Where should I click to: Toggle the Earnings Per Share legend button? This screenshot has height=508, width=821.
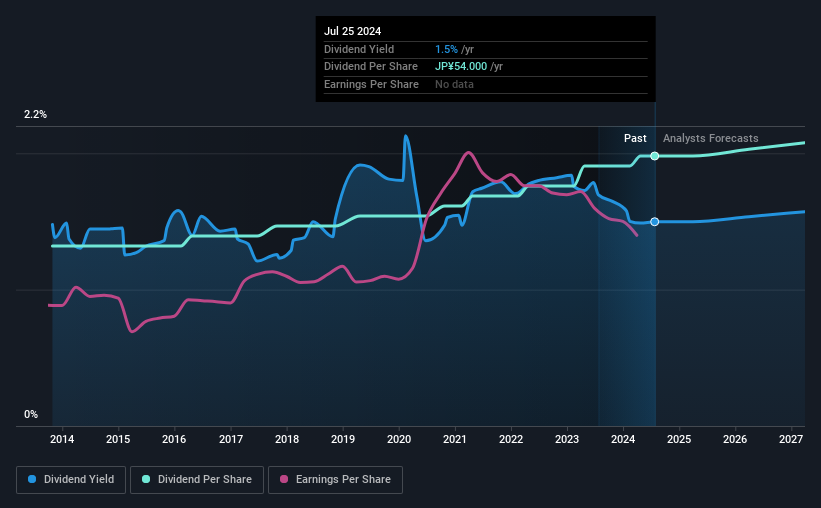pyautogui.click(x=335, y=480)
